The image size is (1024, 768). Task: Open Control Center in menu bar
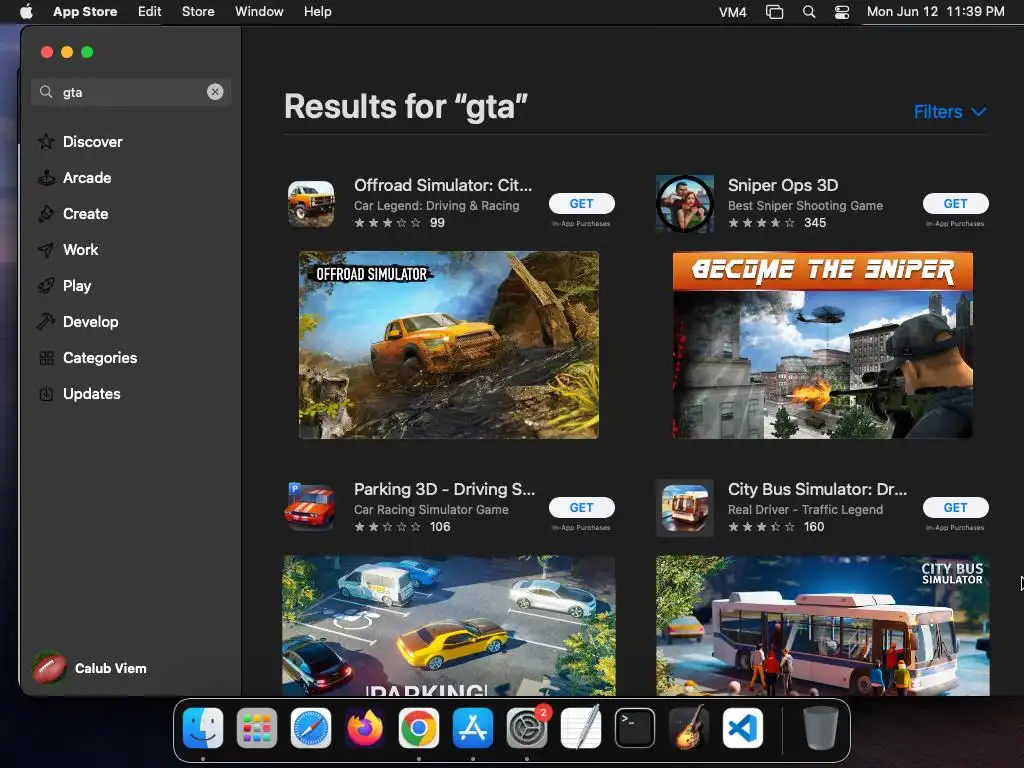(x=842, y=12)
